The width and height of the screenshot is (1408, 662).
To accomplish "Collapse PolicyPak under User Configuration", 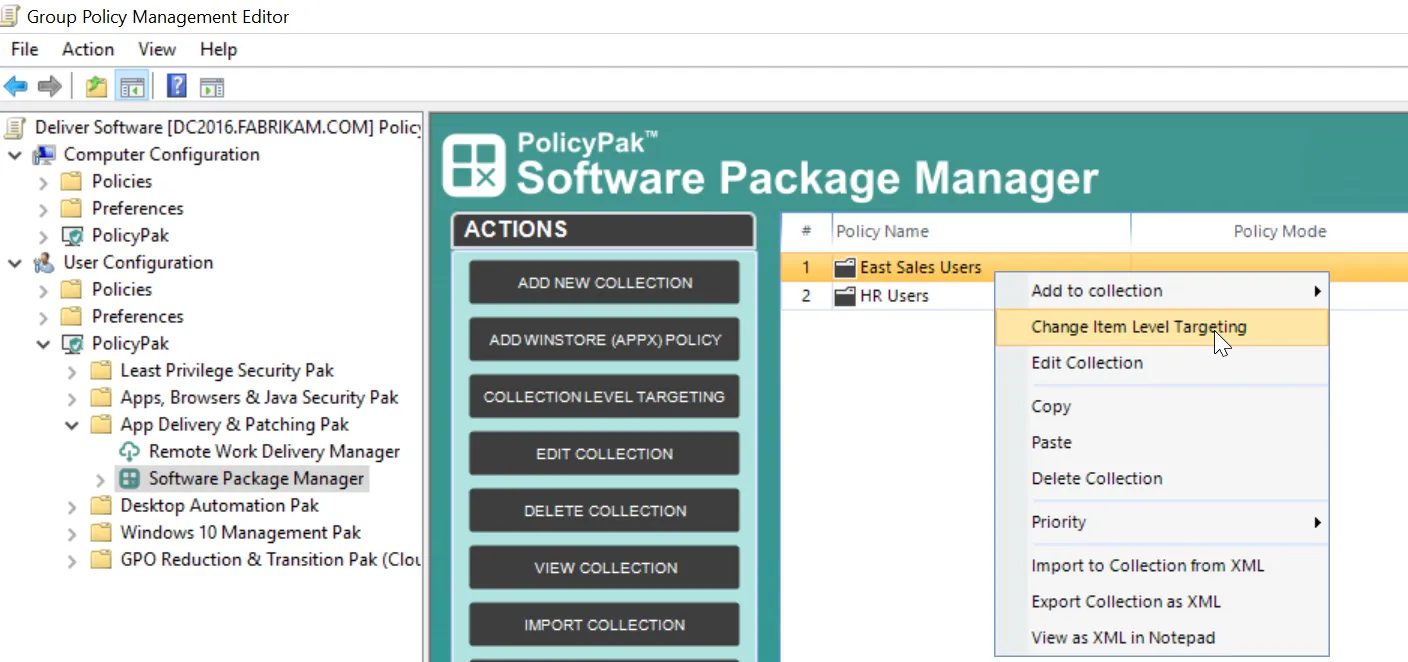I will click(43, 344).
